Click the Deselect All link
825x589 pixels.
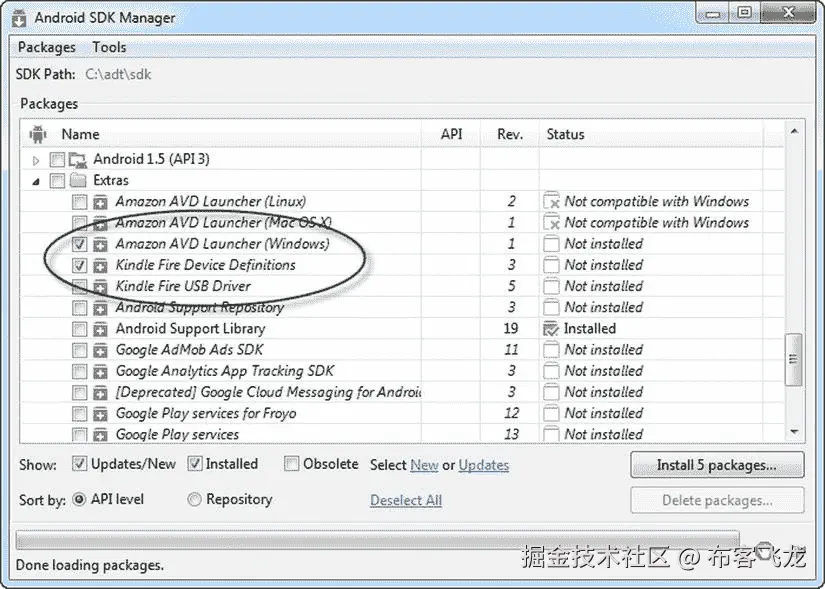click(x=406, y=501)
